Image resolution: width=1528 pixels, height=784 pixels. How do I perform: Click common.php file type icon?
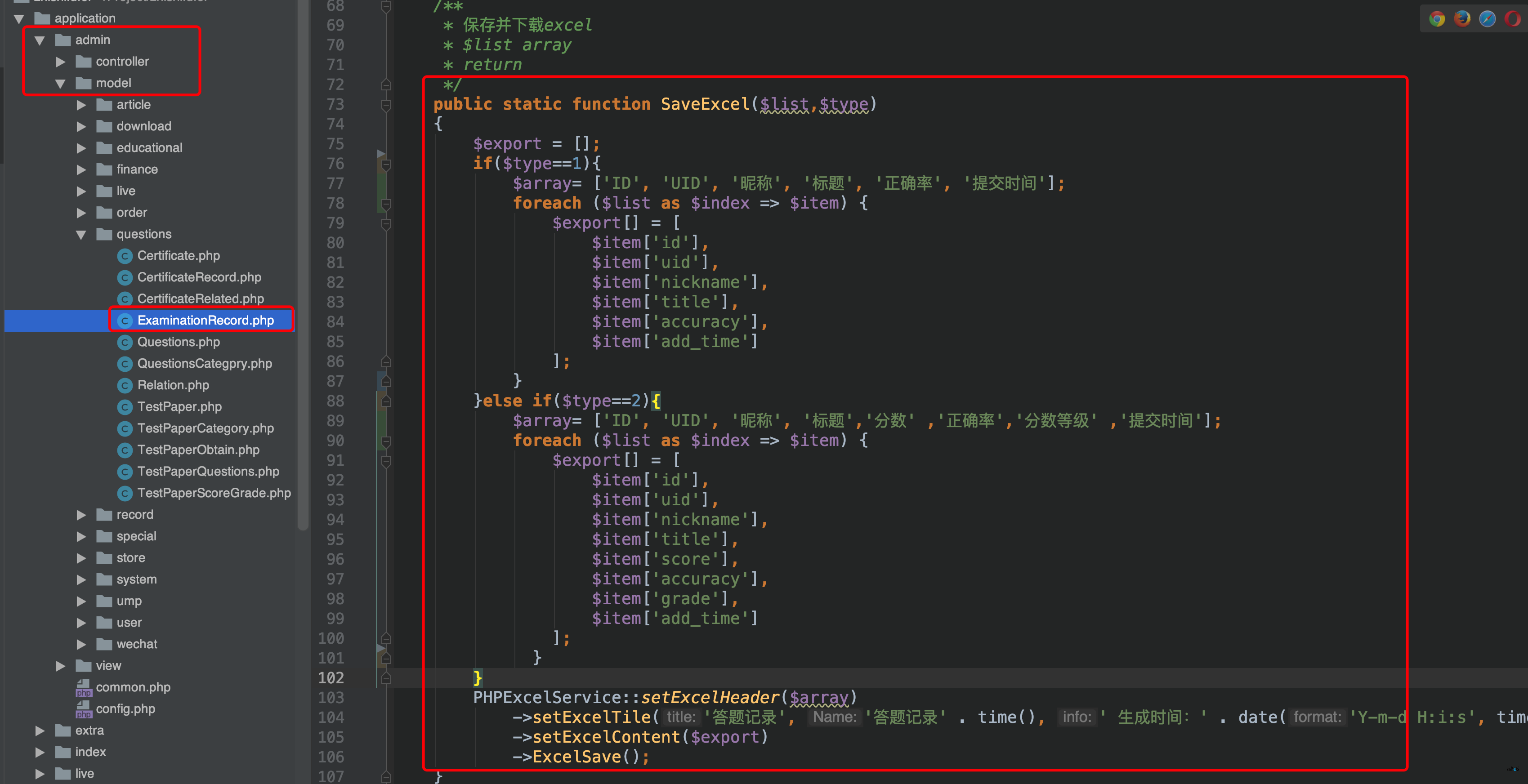[84, 688]
